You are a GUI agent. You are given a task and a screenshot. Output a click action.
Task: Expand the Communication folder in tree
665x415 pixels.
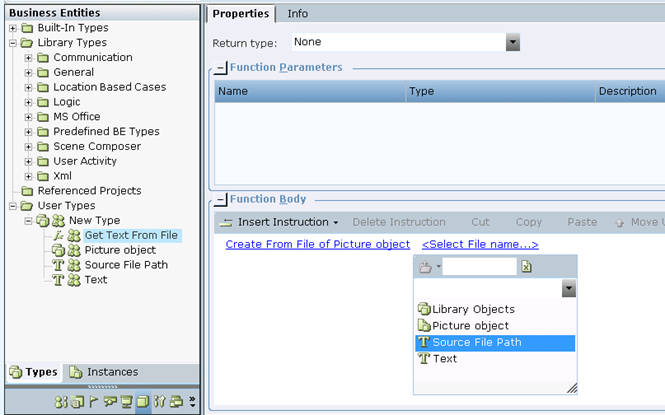pos(28,58)
